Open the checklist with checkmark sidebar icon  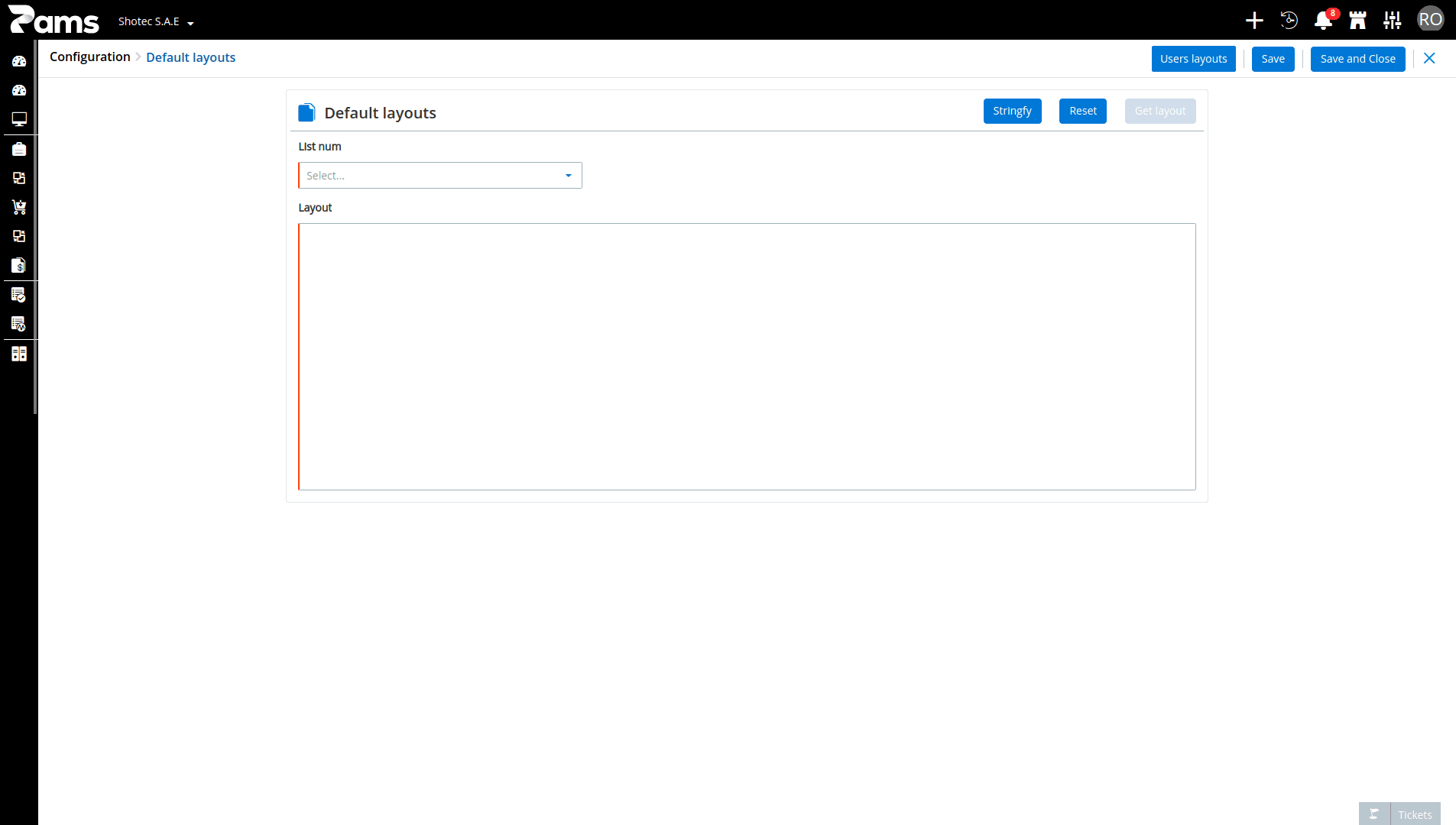pyautogui.click(x=19, y=295)
